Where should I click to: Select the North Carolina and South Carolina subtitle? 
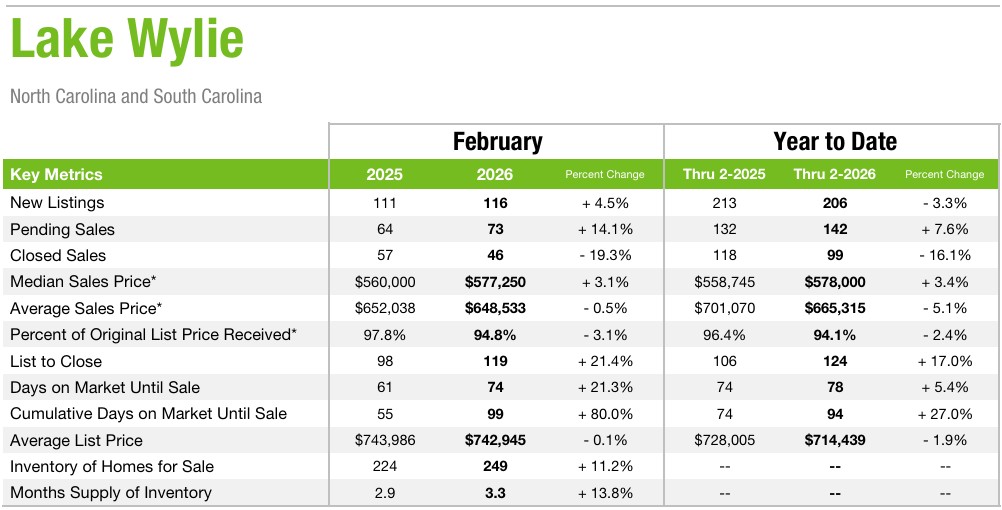(136, 97)
